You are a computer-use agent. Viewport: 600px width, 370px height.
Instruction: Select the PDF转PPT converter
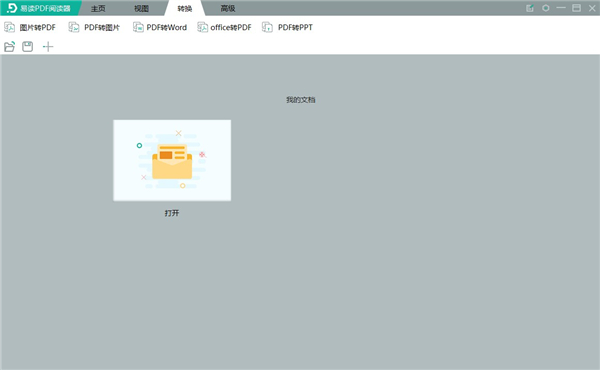pos(287,28)
